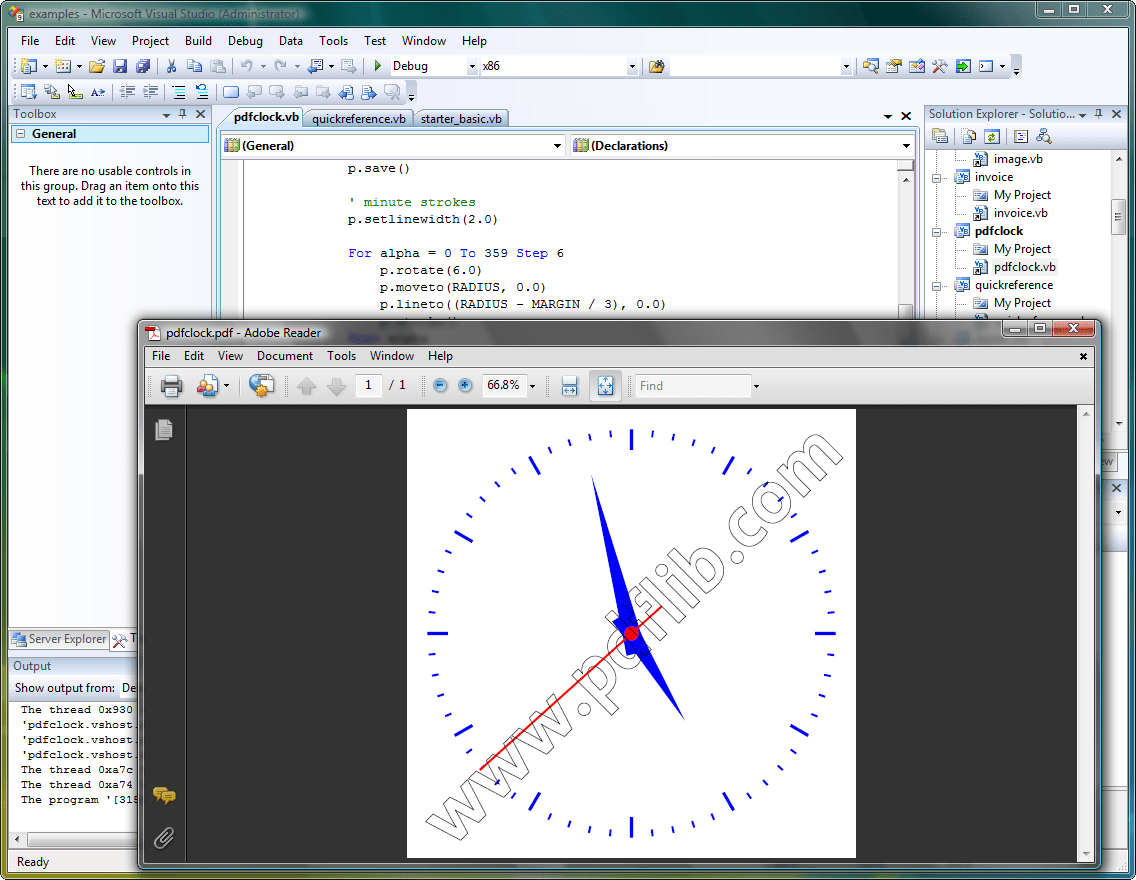The image size is (1136, 880).
Task: Click the page number input field
Action: tap(371, 385)
